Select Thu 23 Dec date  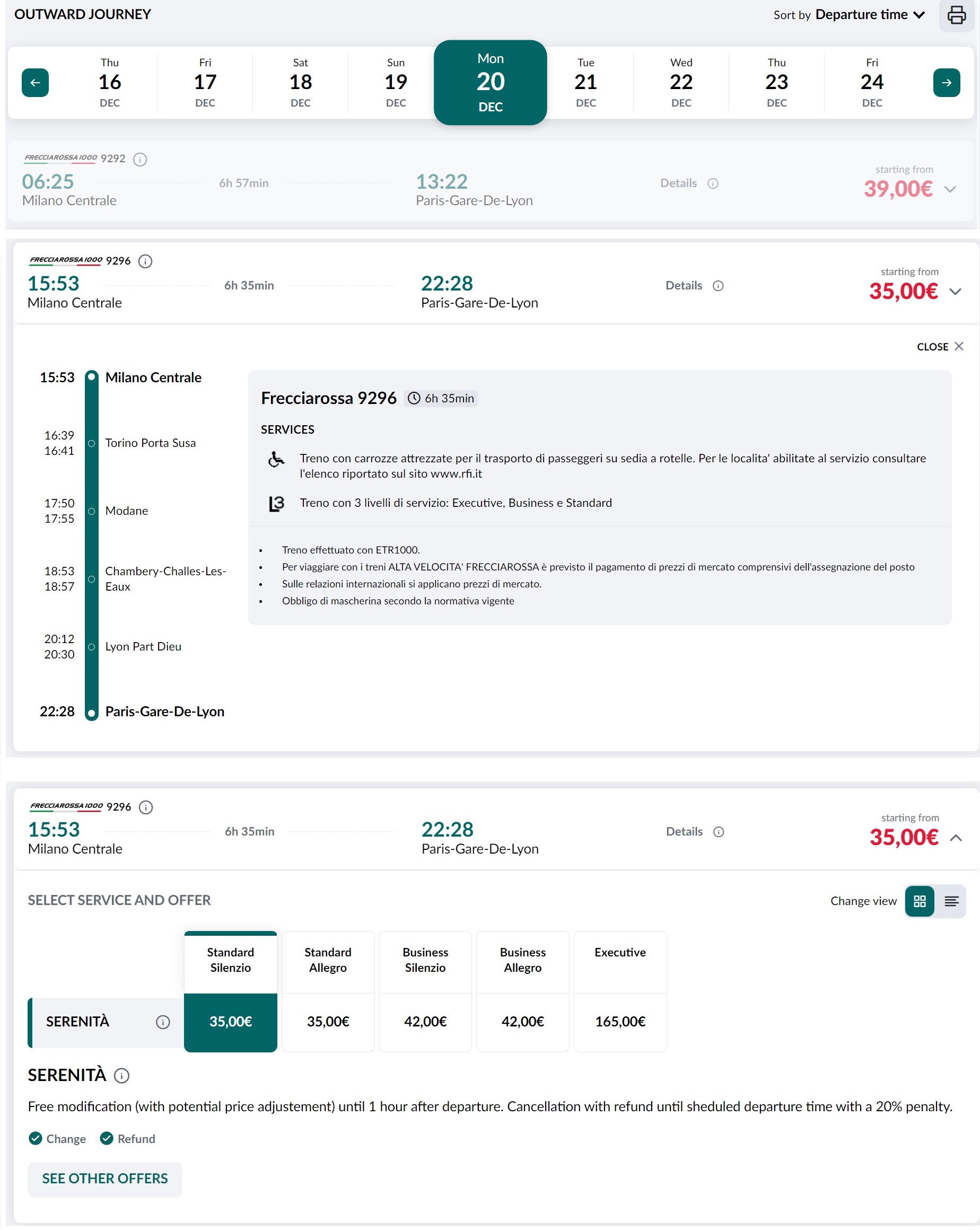pyautogui.click(x=776, y=83)
